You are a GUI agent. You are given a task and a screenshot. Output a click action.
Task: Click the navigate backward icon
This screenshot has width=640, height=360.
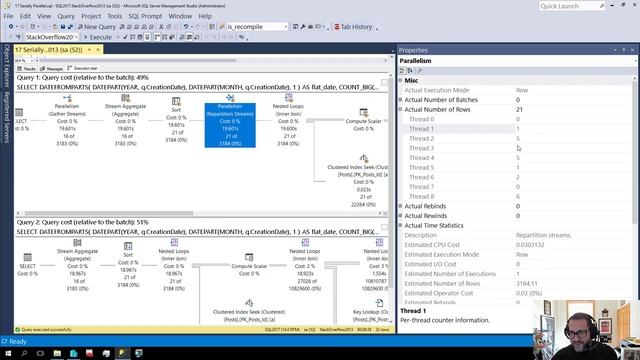pos(11,27)
